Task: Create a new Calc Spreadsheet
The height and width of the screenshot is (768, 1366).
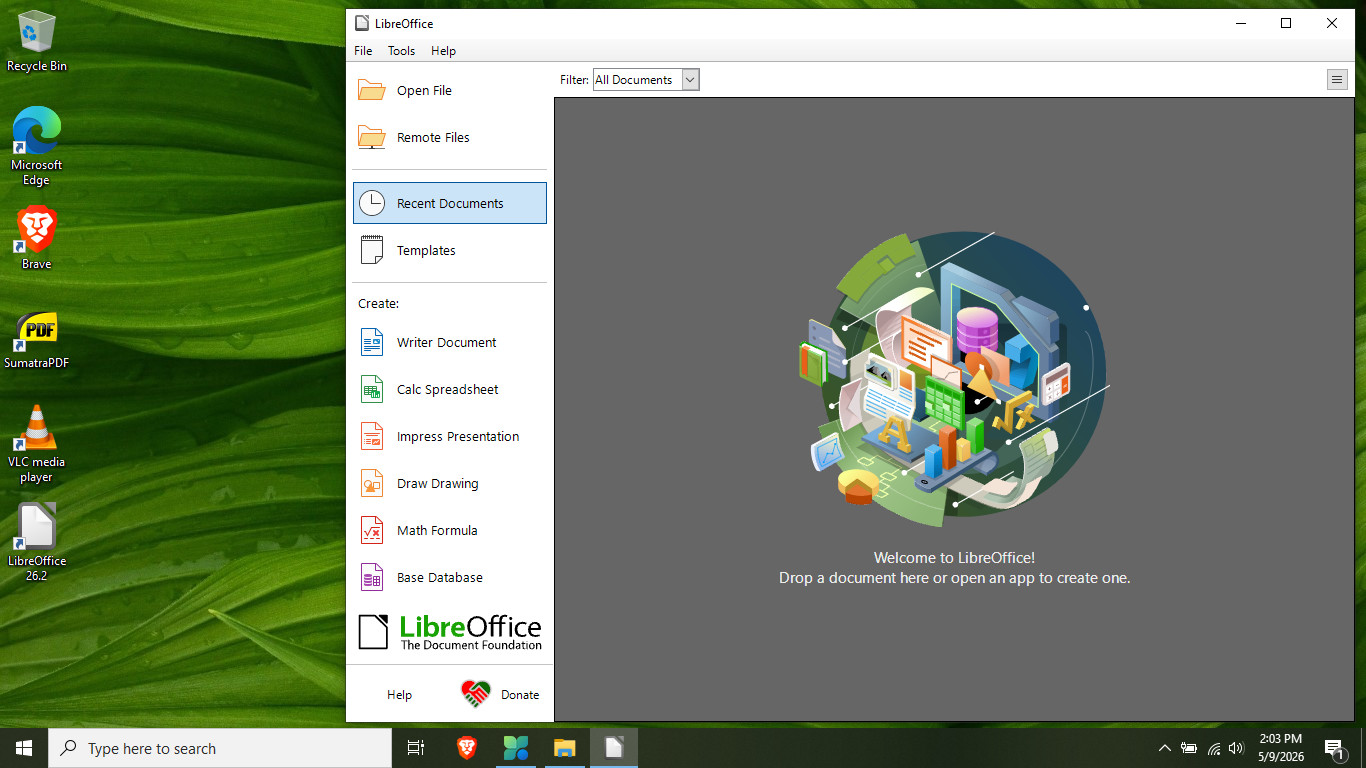Action: (x=450, y=389)
